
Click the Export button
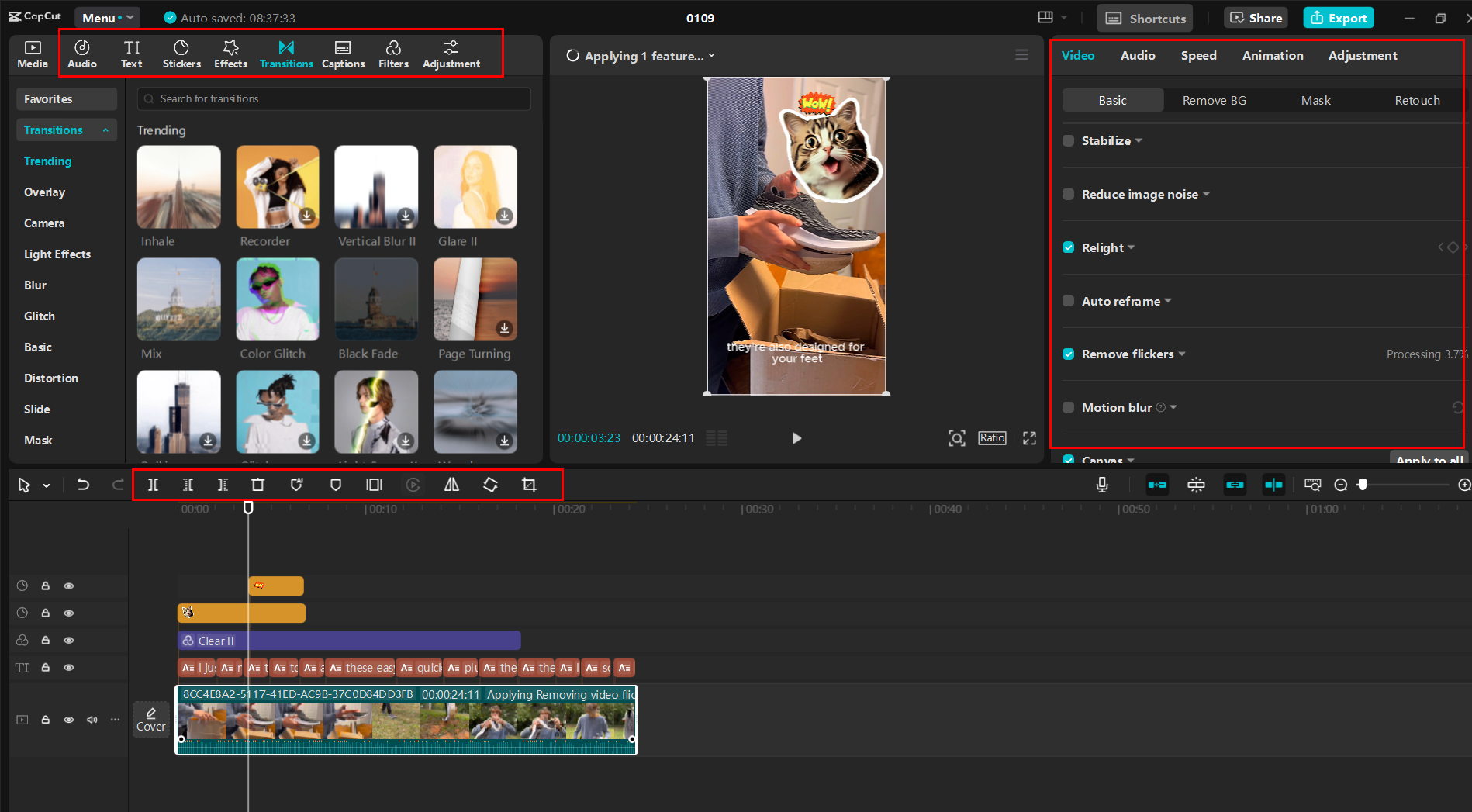tap(1338, 17)
